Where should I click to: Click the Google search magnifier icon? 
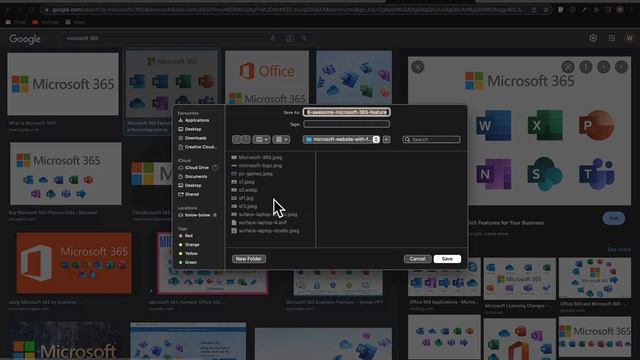click(x=304, y=38)
